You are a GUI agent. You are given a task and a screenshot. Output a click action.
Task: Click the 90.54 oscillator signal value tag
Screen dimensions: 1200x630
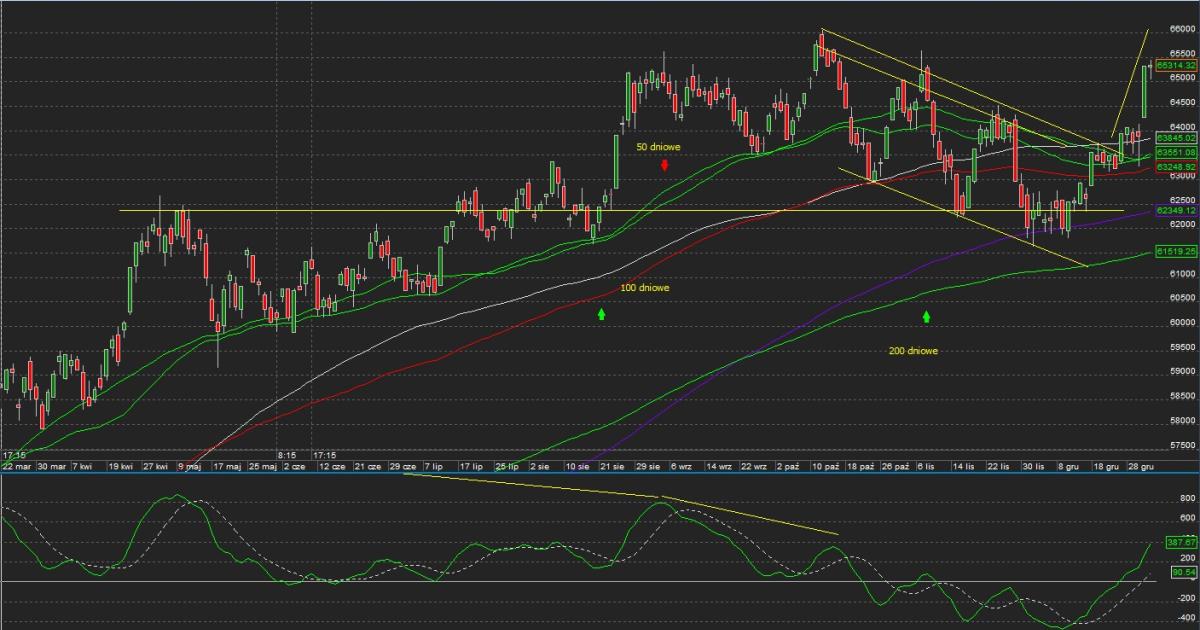coord(1180,572)
